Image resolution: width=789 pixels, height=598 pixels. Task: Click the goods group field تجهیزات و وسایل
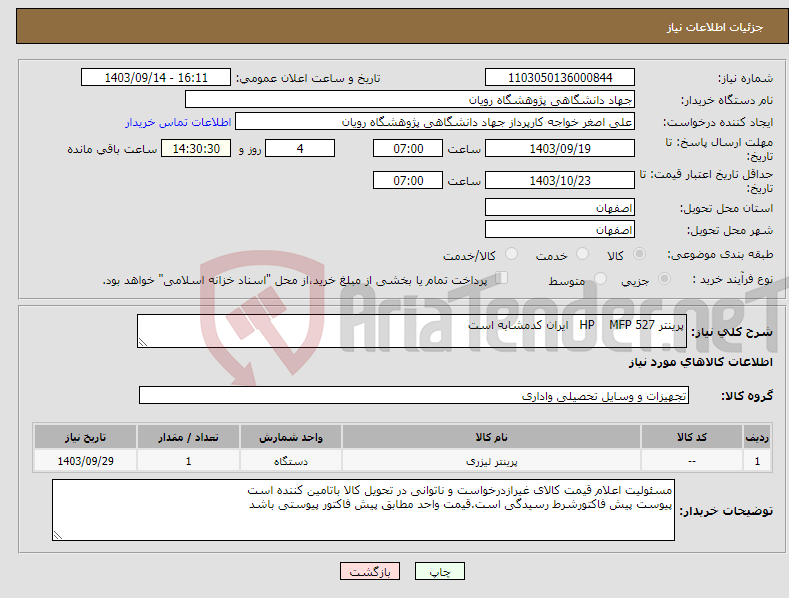click(414, 396)
